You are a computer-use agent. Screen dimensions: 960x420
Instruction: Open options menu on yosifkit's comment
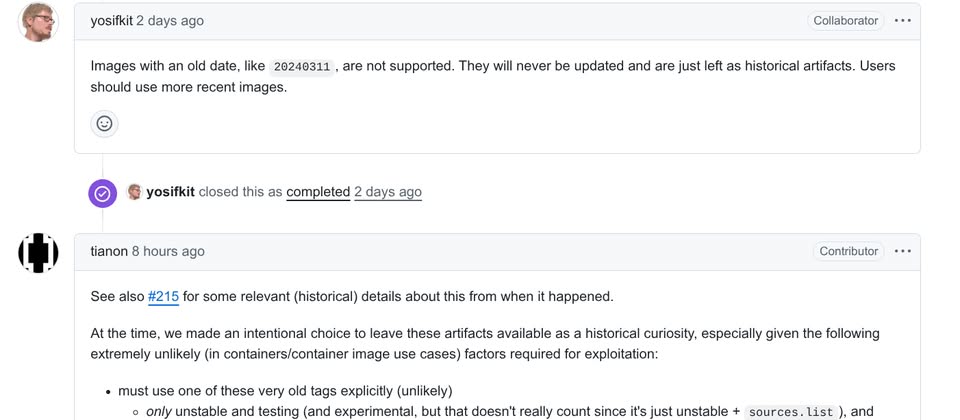tap(903, 20)
